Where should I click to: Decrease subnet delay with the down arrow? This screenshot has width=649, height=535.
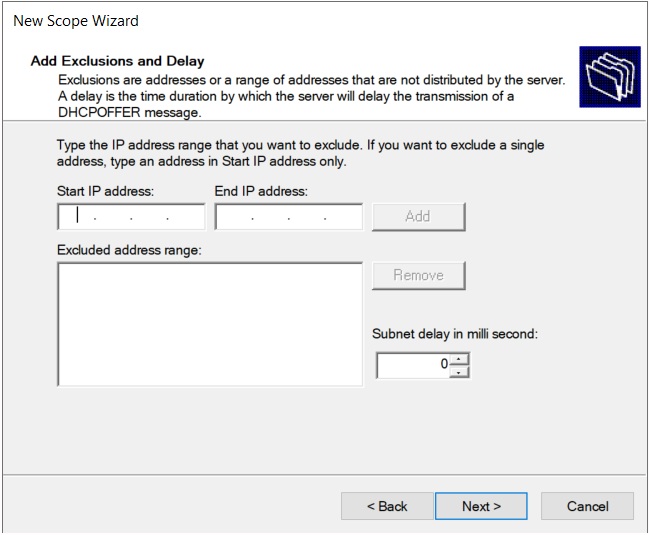pyautogui.click(x=459, y=372)
